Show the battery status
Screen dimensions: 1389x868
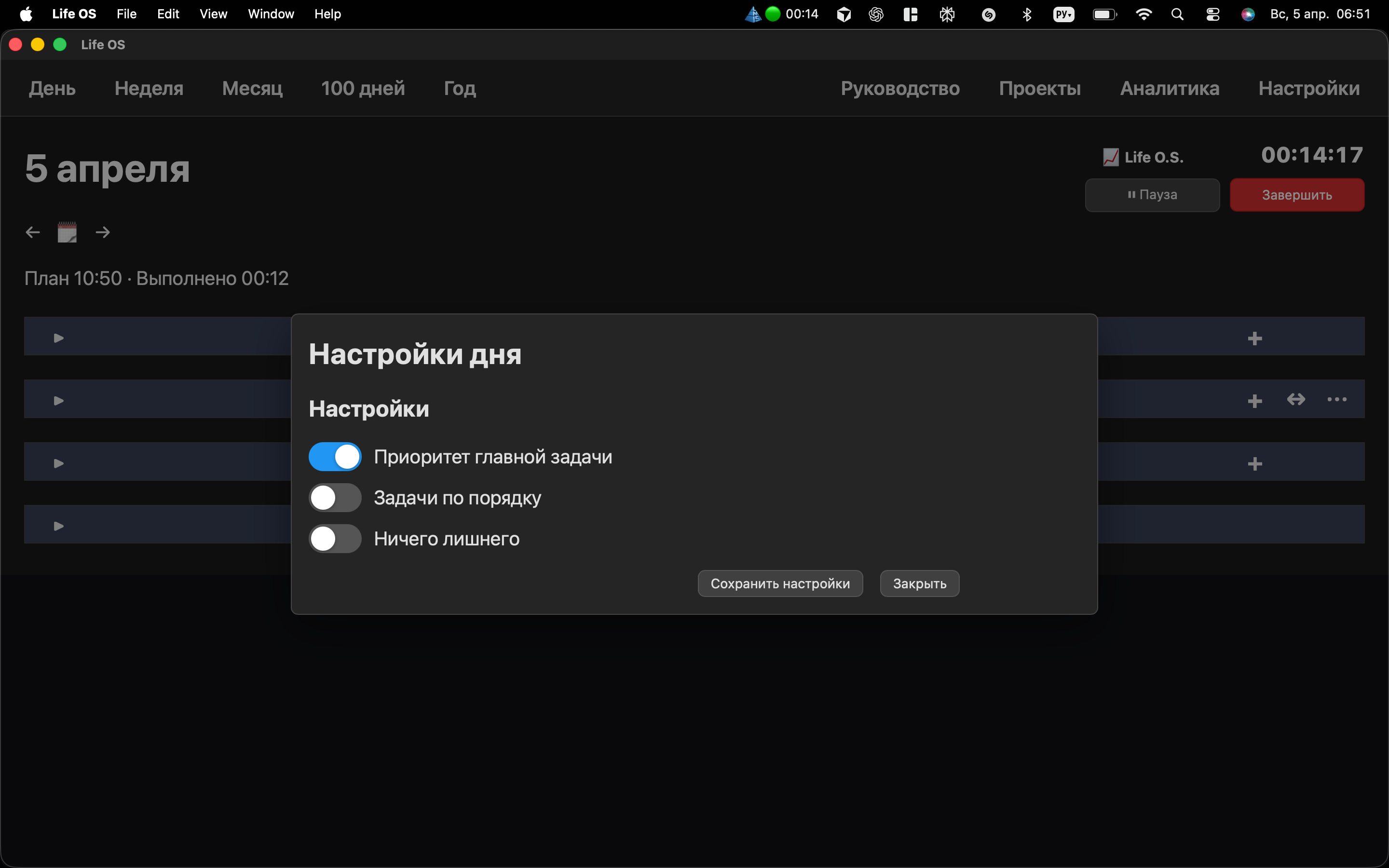[x=1105, y=14]
